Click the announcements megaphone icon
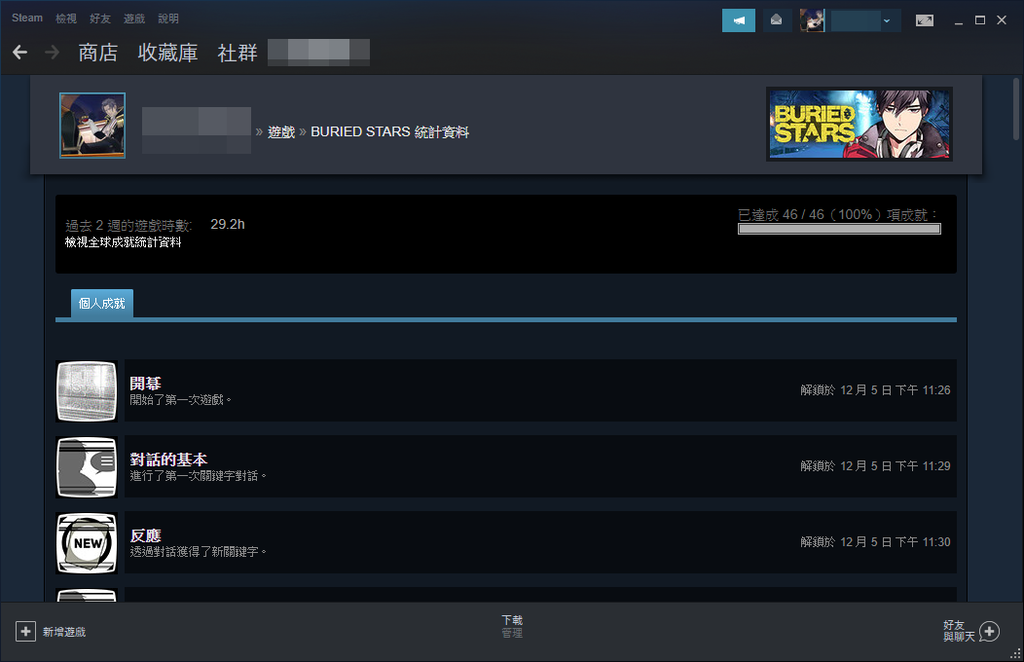1024x662 pixels. pos(739,20)
